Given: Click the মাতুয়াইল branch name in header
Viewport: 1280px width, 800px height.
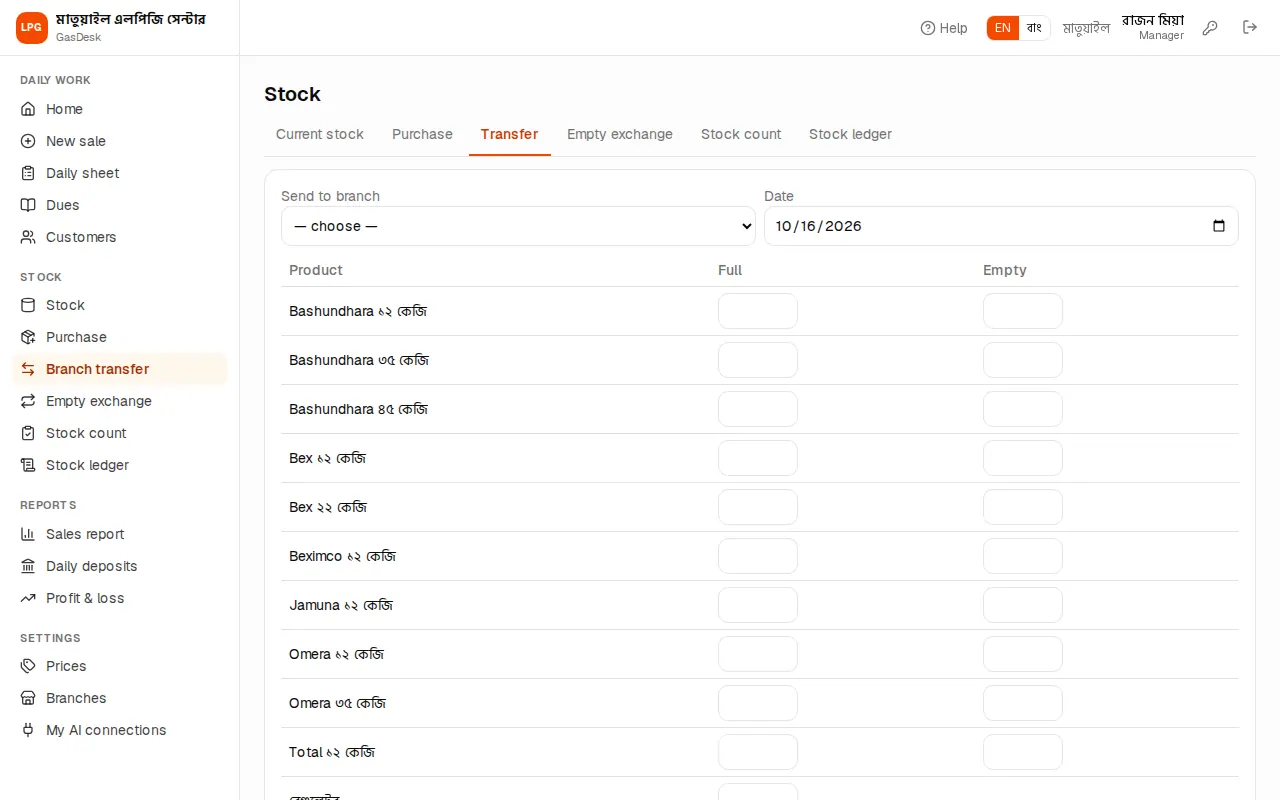Looking at the screenshot, I should point(1086,28).
